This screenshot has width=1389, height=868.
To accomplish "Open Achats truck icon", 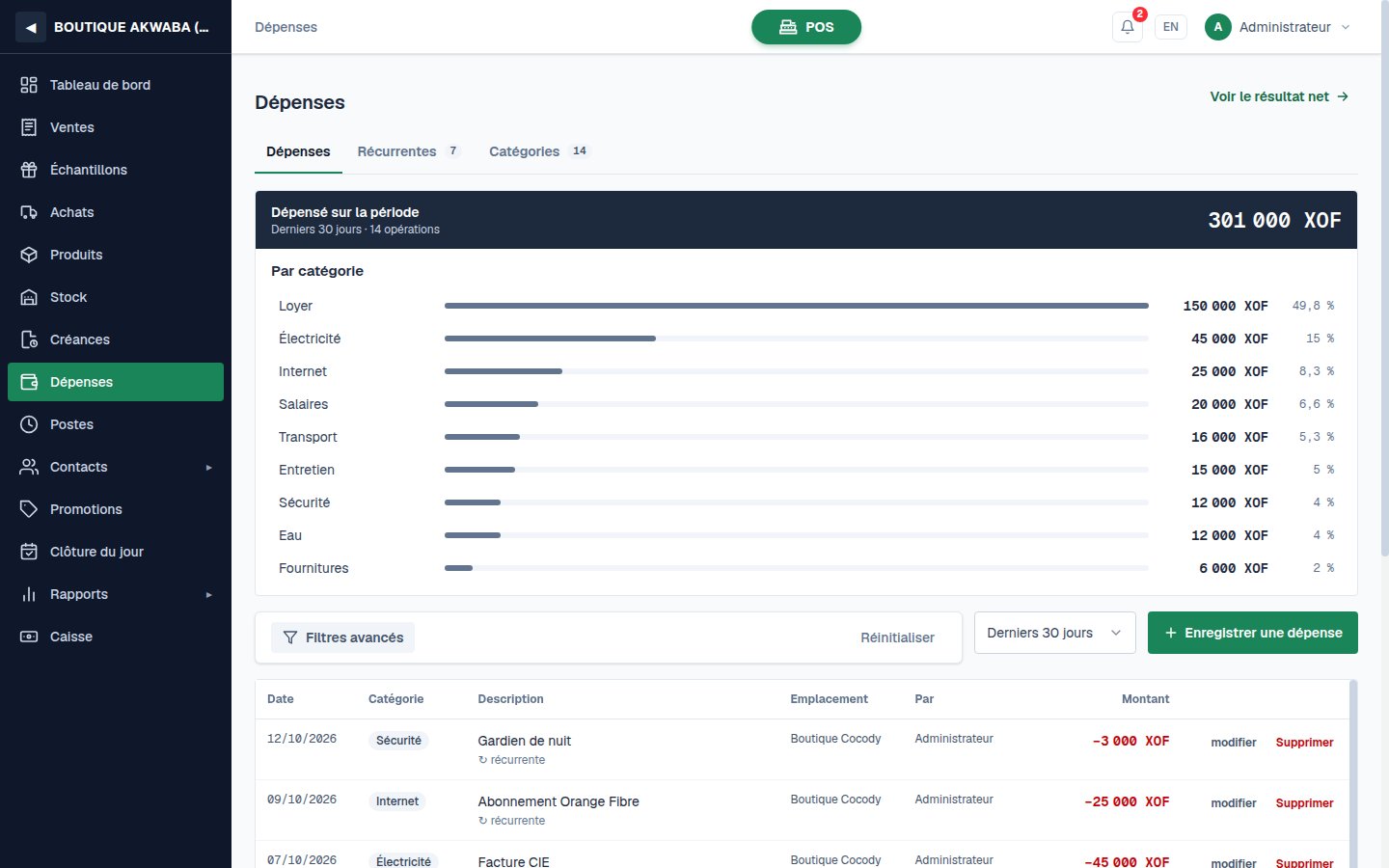I will (x=29, y=212).
